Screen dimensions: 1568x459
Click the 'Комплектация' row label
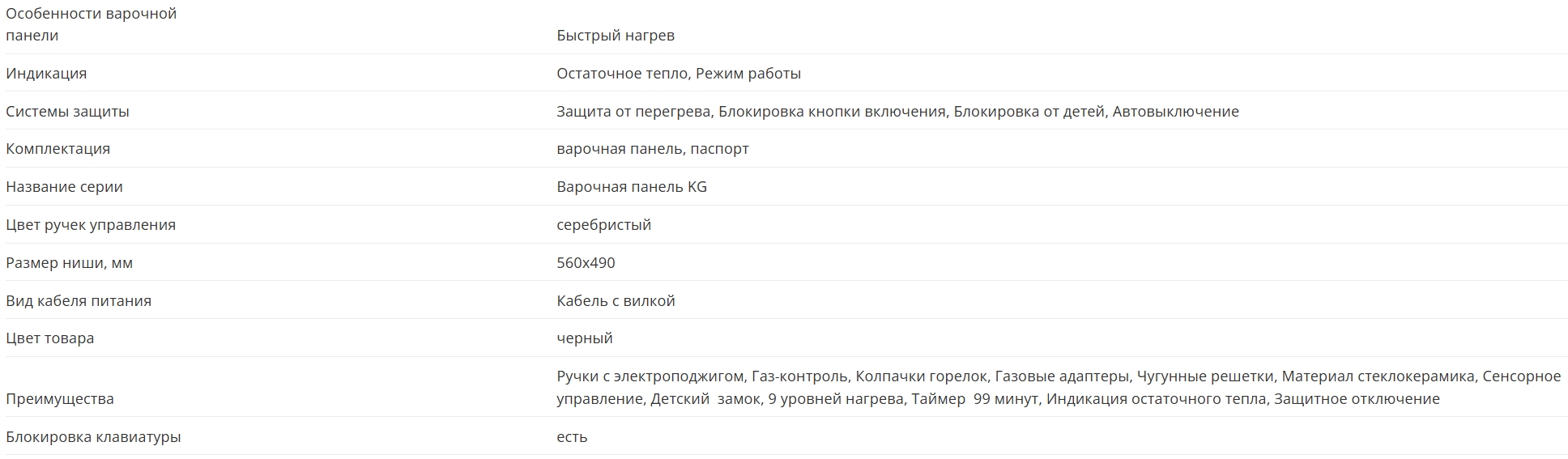point(58,149)
